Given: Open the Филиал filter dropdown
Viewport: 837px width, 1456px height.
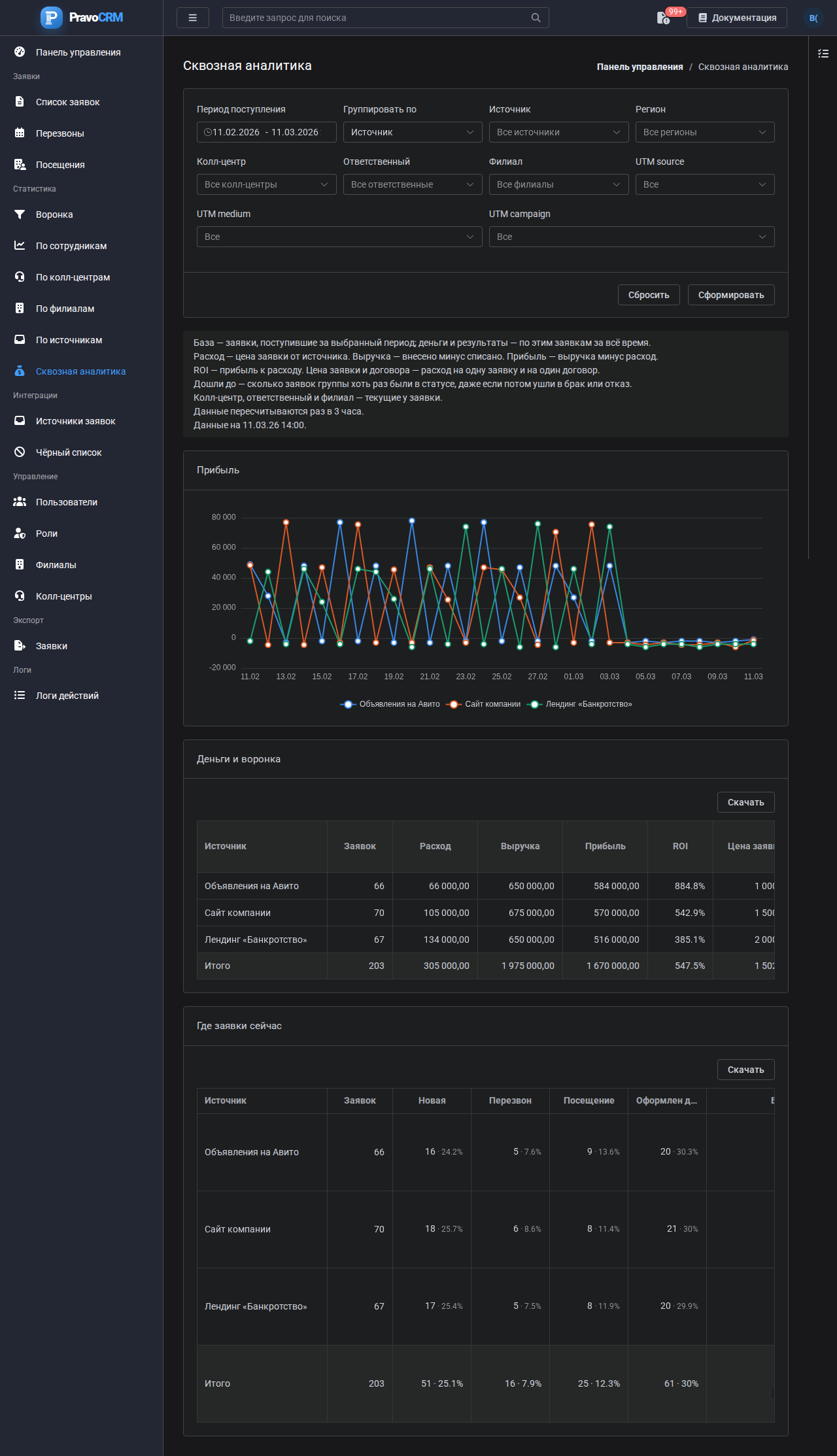Looking at the screenshot, I should click(x=558, y=184).
